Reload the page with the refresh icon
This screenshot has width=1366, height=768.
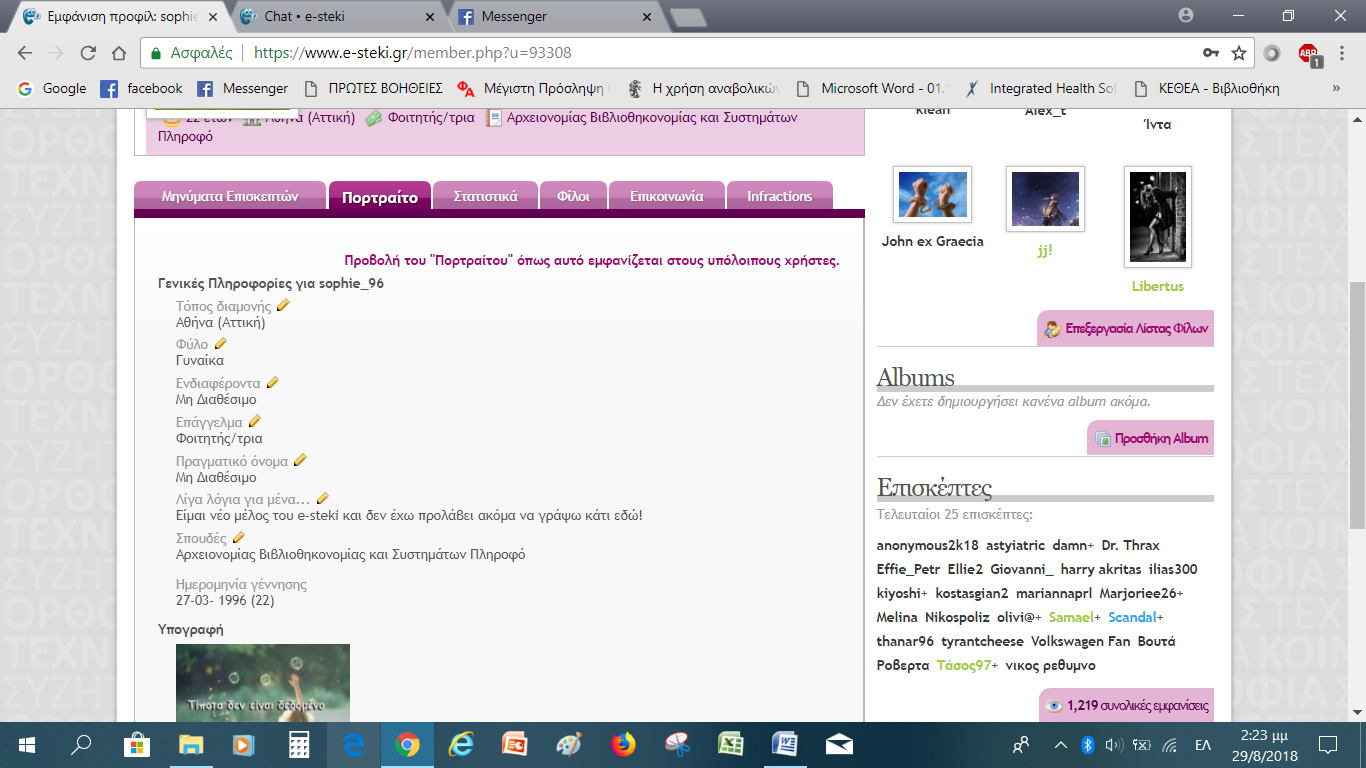pos(88,53)
